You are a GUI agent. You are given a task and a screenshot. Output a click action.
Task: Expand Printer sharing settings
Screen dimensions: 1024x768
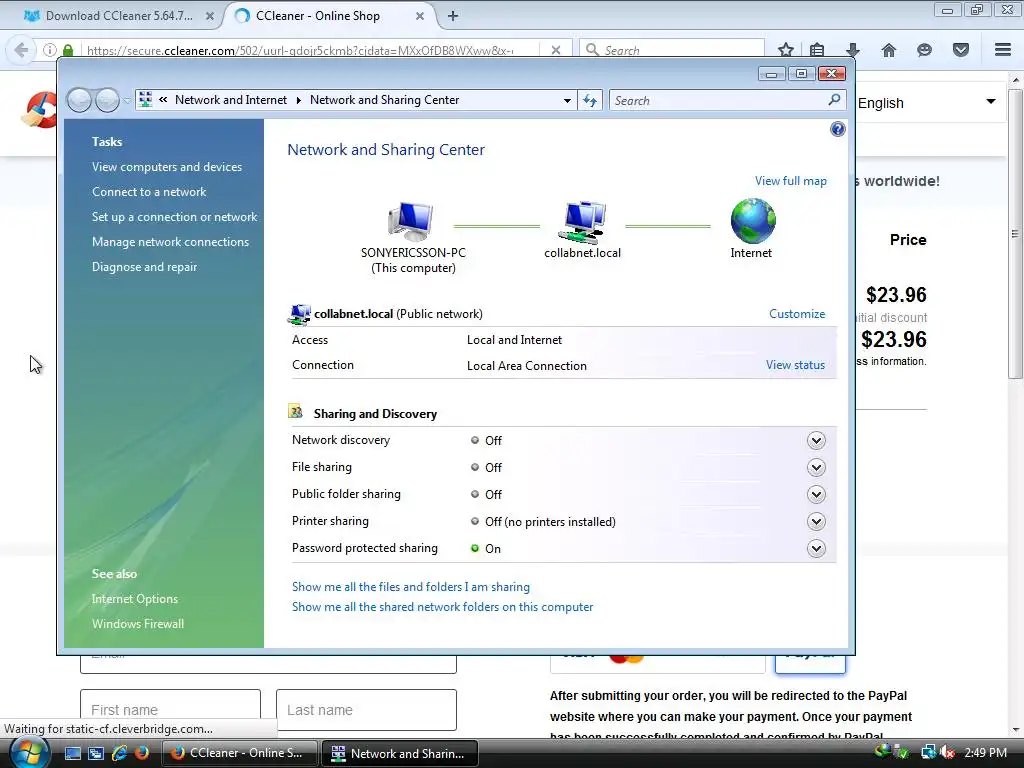pos(816,521)
